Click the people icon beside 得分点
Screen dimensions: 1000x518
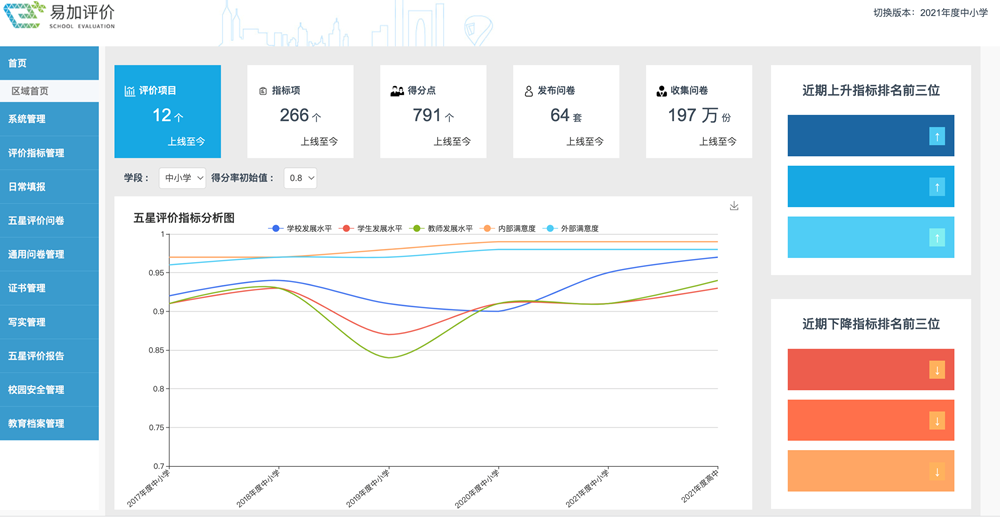point(396,91)
